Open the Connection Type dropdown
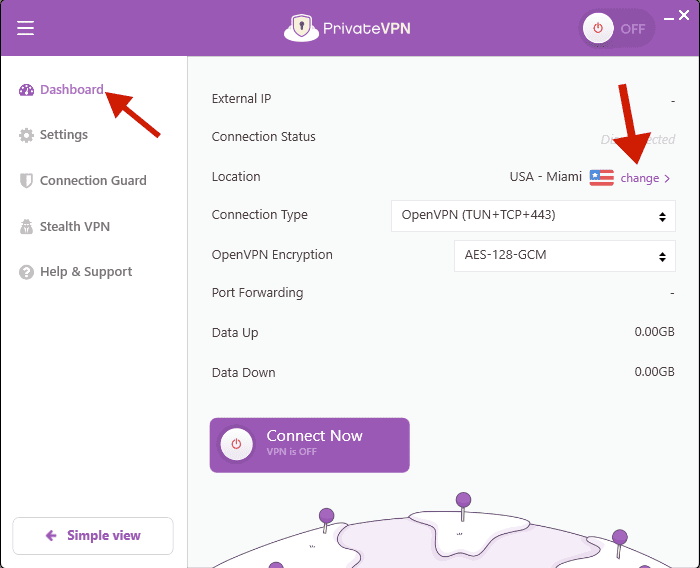This screenshot has height=568, width=700. coord(533,216)
